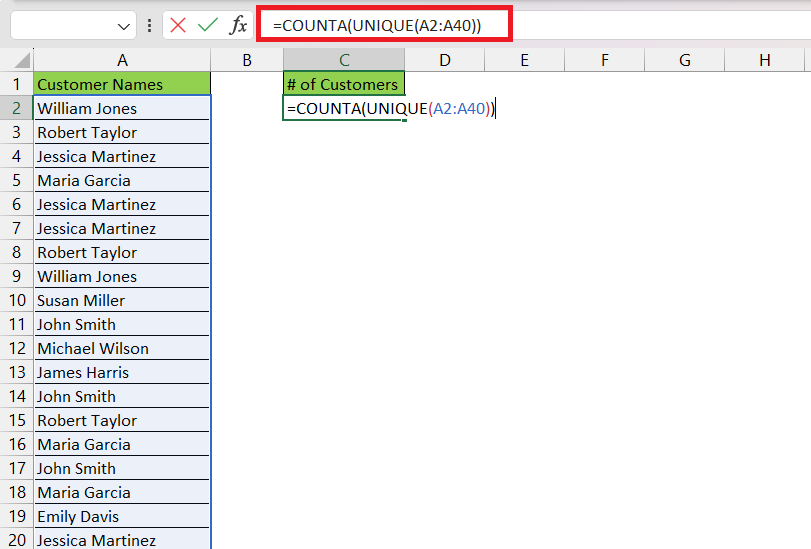The width and height of the screenshot is (811, 549).
Task: Confirm the formula with the green checkmark
Action: [208, 25]
